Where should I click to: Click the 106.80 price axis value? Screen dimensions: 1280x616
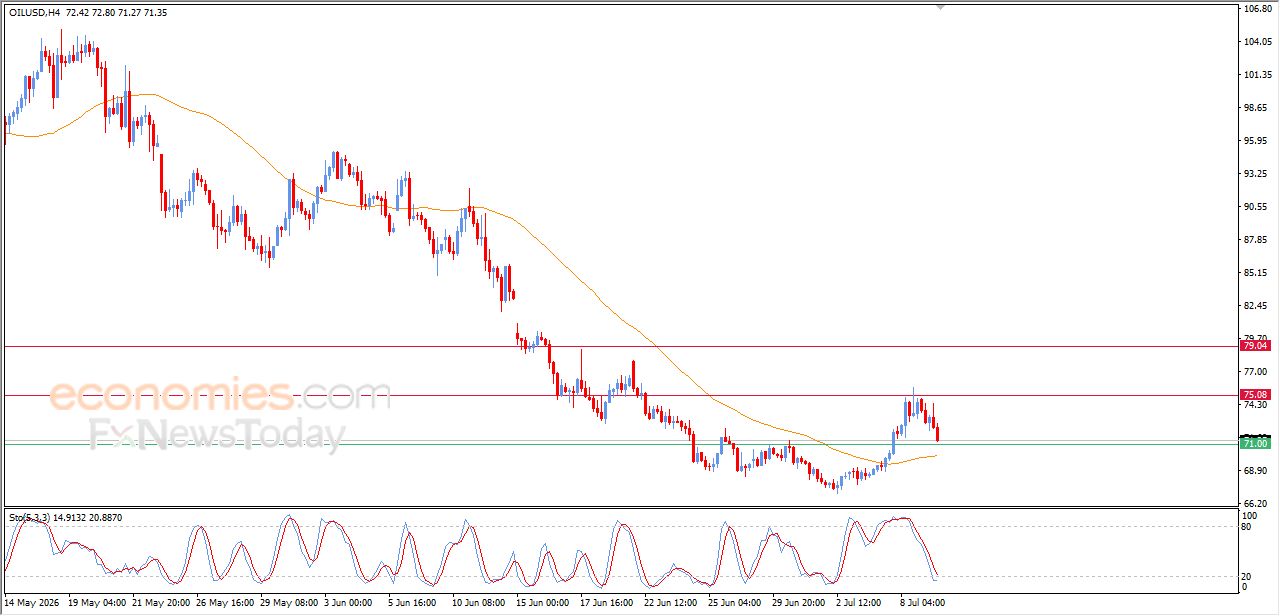[1257, 9]
